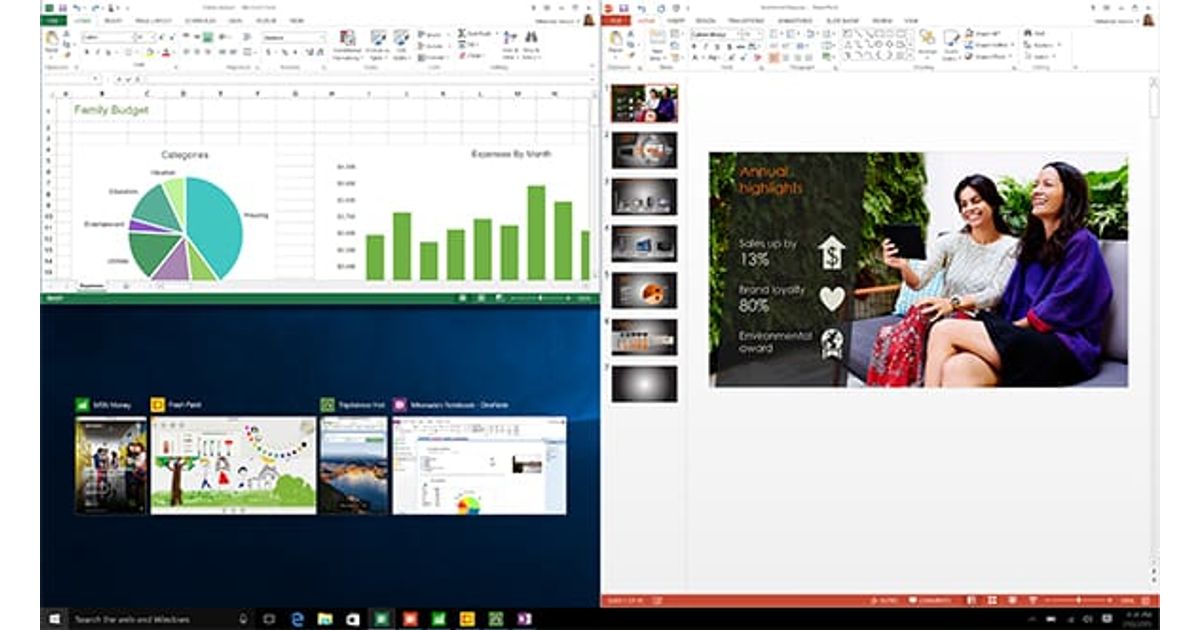
Task: Open the File tab in Excel
Action: click(53, 20)
